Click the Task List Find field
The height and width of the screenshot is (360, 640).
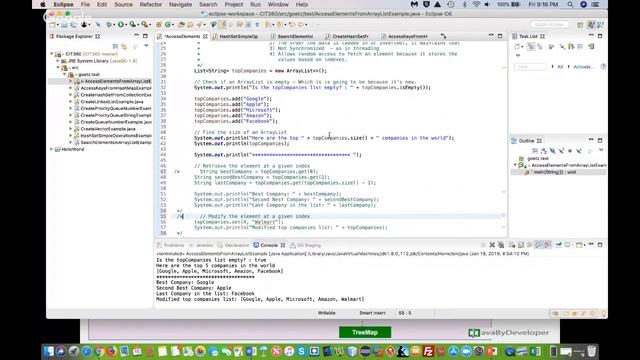(x=530, y=67)
